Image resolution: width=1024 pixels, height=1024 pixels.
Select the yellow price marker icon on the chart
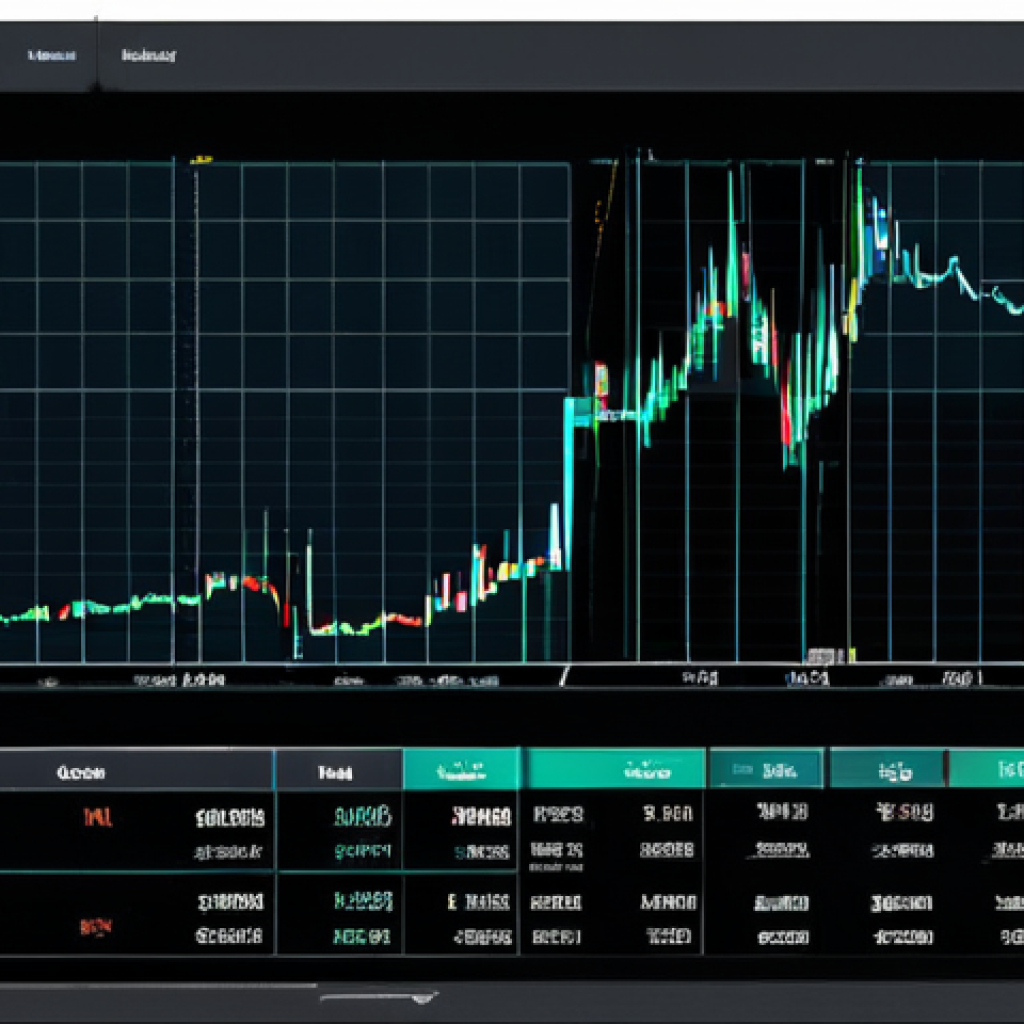pyautogui.click(x=202, y=157)
